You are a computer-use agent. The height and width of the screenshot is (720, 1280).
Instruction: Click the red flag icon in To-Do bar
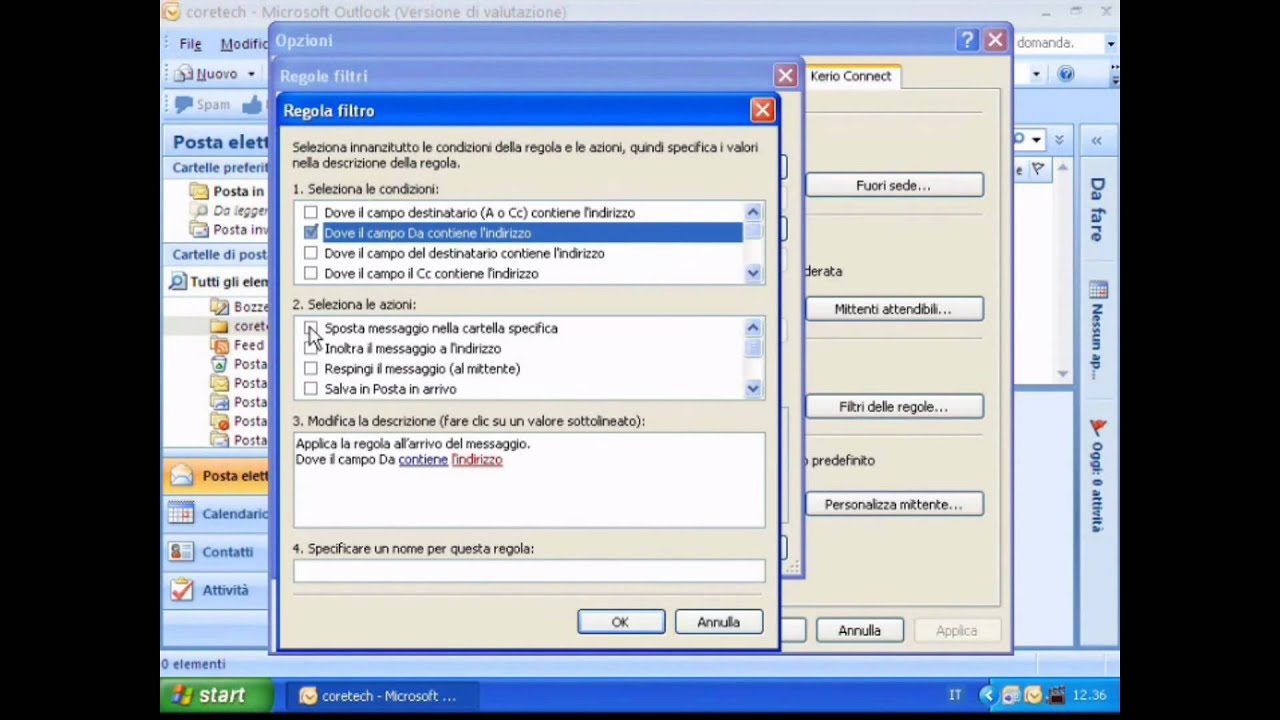(x=1098, y=427)
